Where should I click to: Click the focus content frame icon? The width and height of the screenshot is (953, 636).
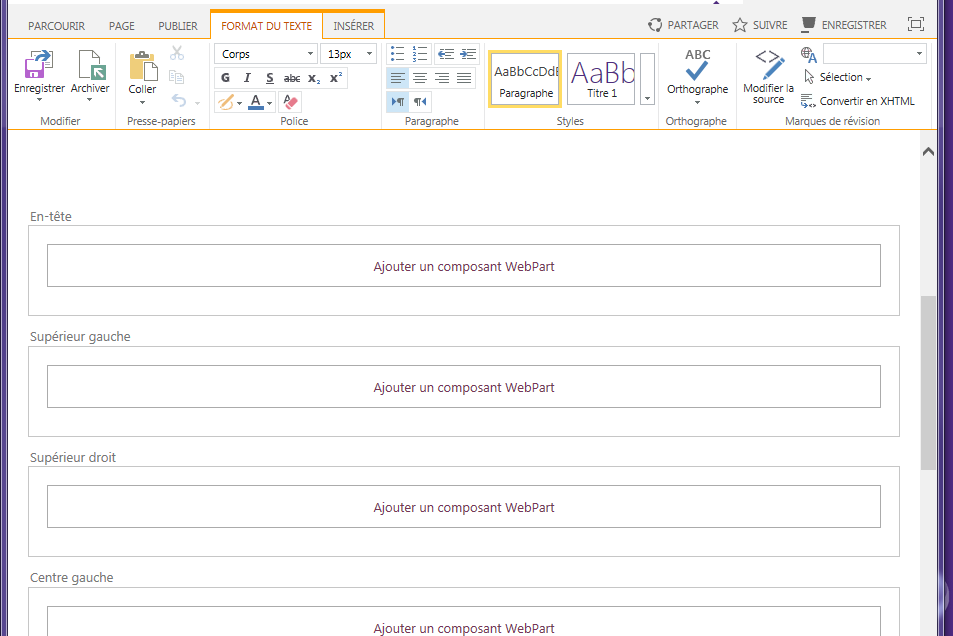[x=915, y=24]
